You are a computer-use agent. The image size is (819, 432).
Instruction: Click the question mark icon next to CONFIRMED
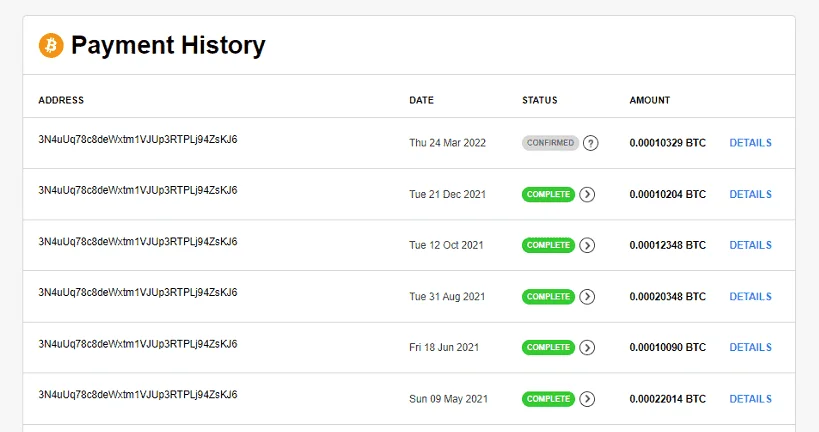(x=590, y=143)
